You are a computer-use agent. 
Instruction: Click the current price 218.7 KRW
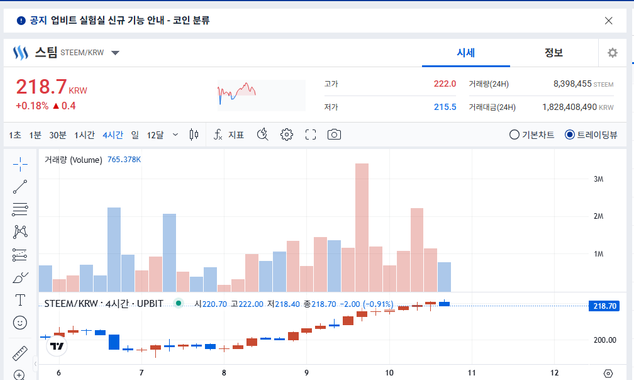click(x=51, y=87)
